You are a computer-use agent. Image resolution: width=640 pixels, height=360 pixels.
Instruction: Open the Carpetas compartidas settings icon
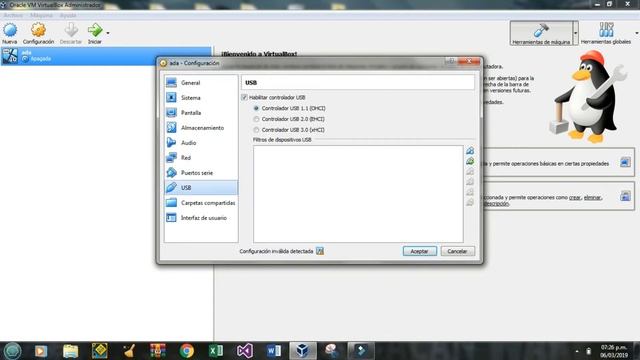pyautogui.click(x=171, y=202)
